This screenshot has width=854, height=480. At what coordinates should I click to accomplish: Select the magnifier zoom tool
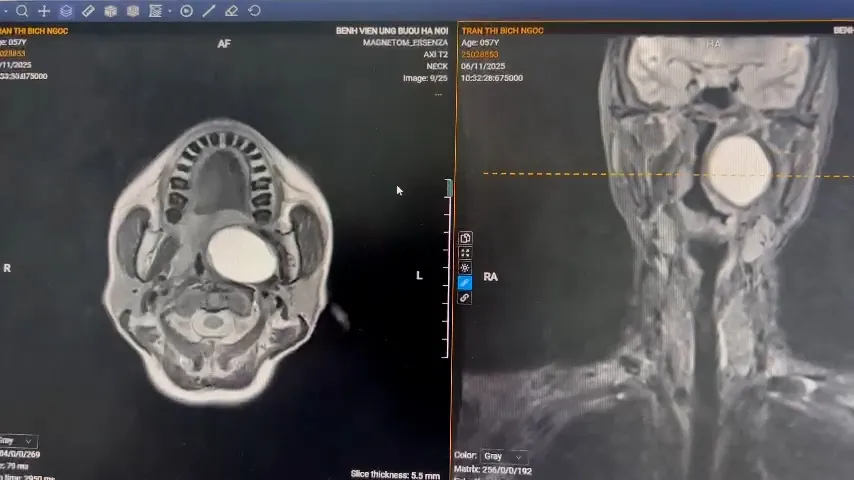coord(22,11)
